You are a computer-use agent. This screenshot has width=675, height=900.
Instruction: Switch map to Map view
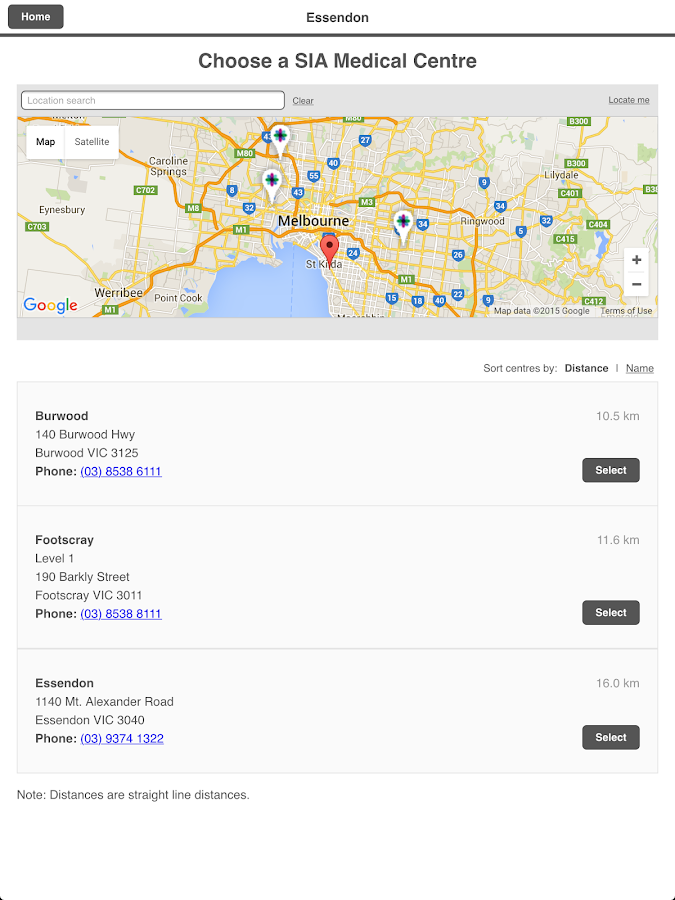[45, 142]
